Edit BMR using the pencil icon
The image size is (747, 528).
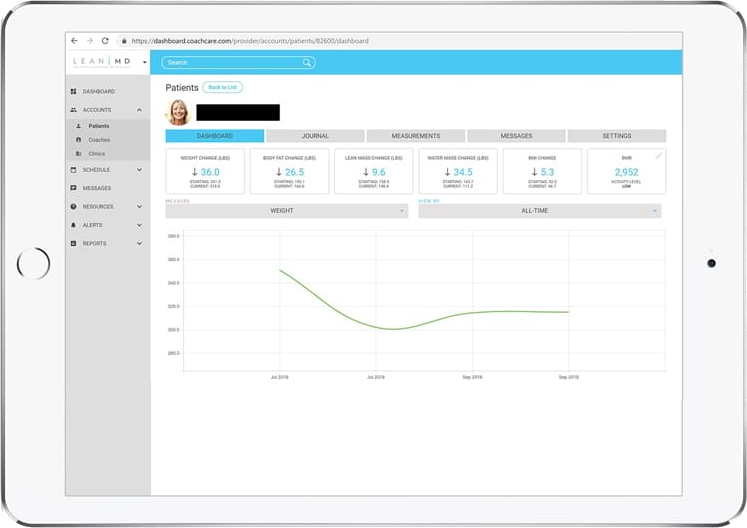[658, 156]
